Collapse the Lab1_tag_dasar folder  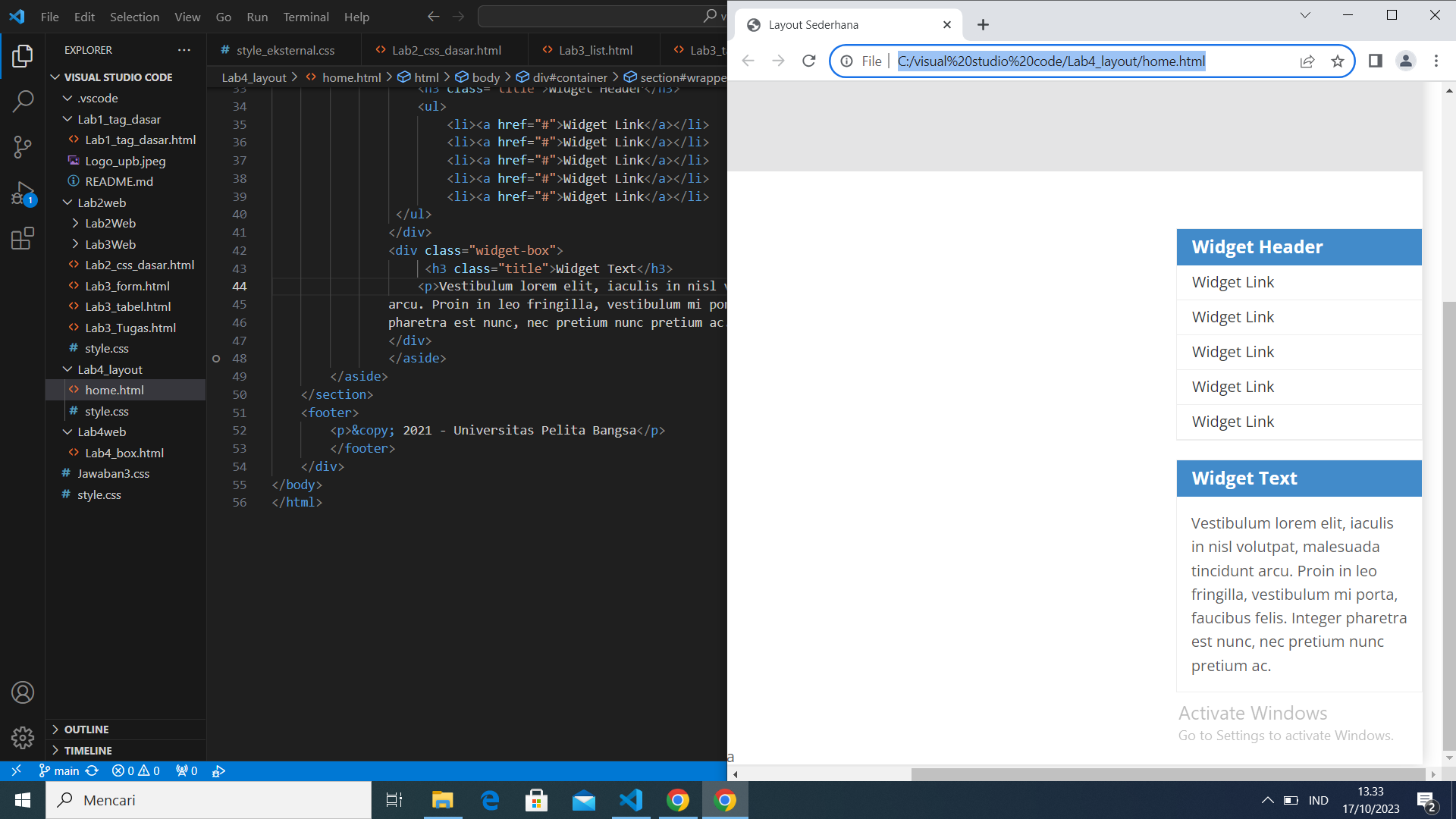coord(67,119)
